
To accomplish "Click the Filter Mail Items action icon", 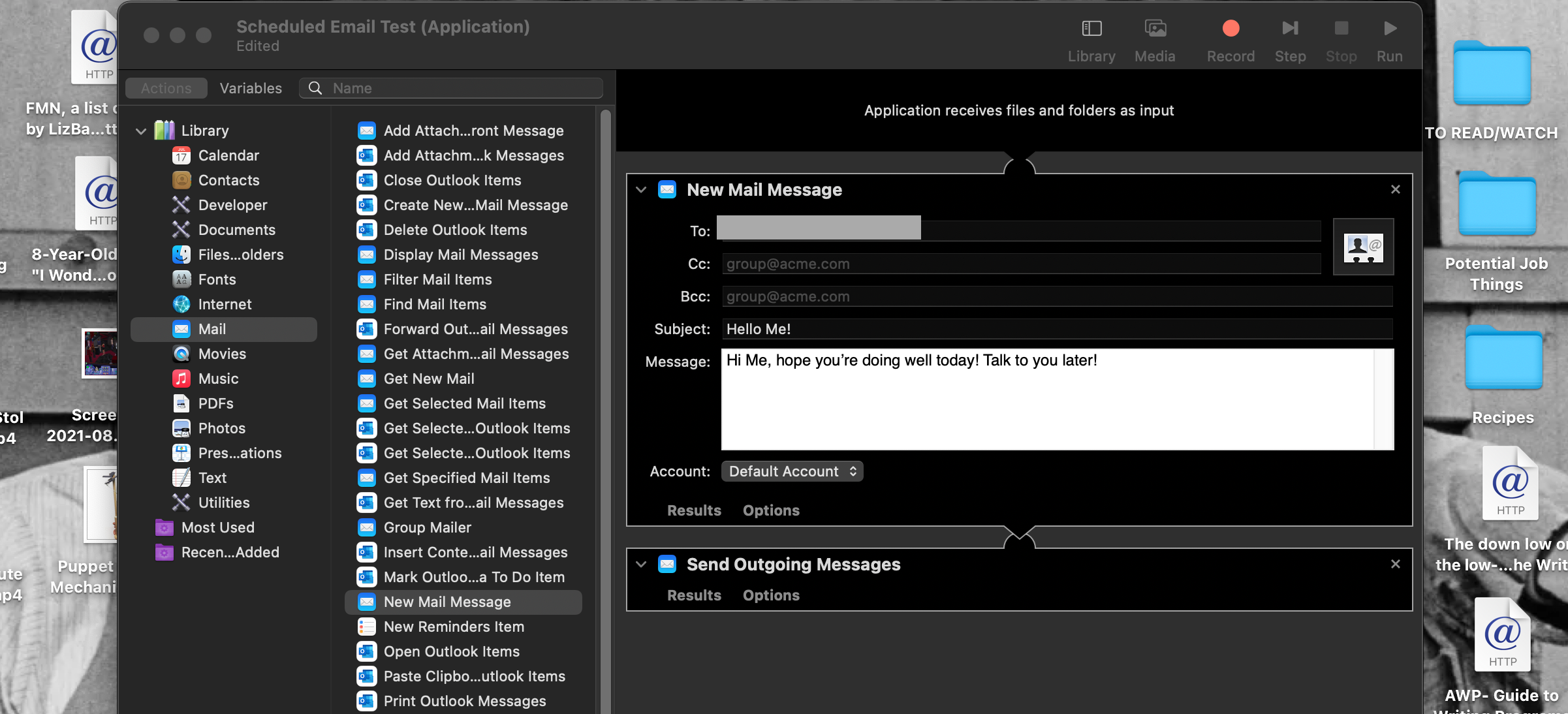I will pyautogui.click(x=366, y=279).
